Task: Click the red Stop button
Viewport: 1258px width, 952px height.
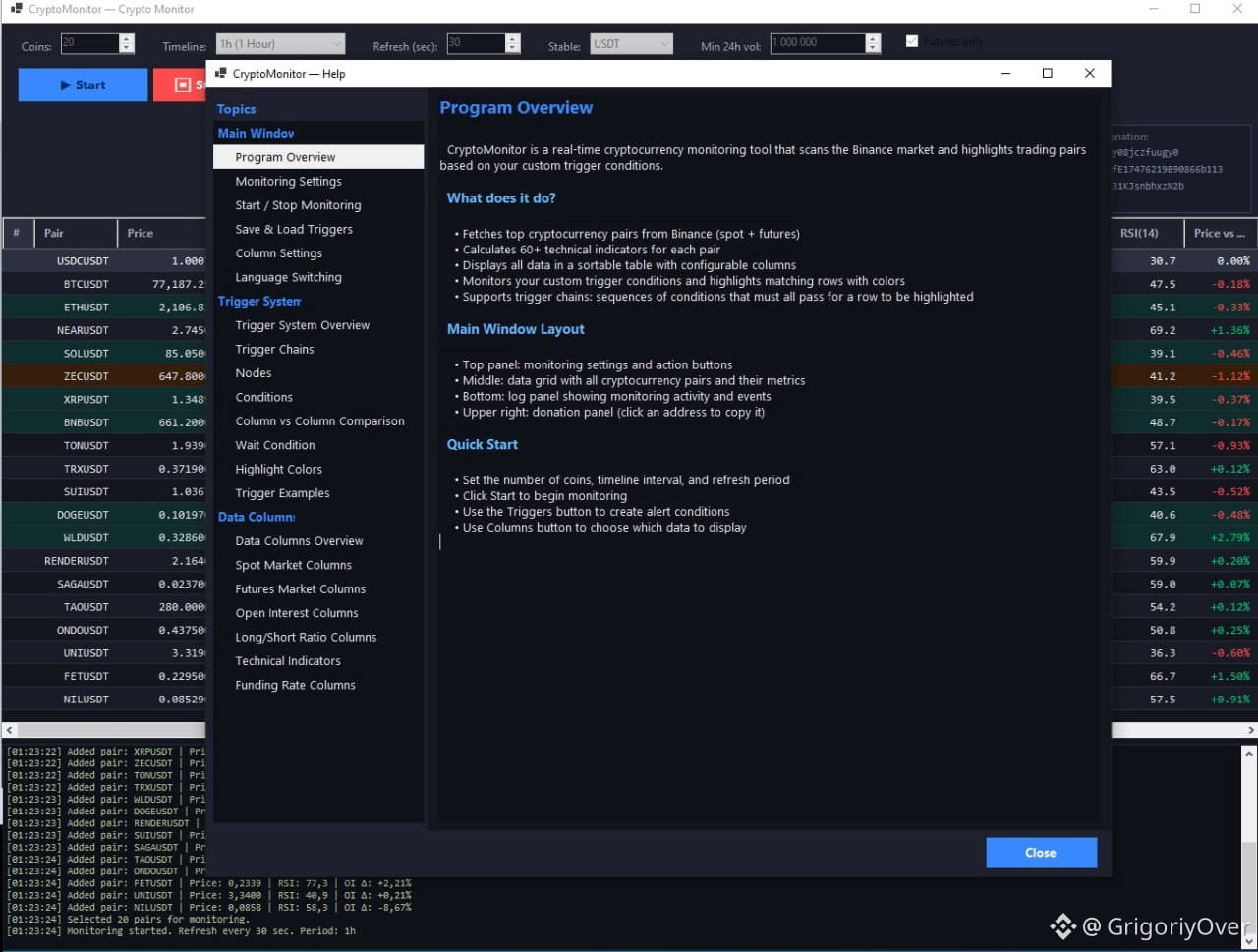Action: 180,84
